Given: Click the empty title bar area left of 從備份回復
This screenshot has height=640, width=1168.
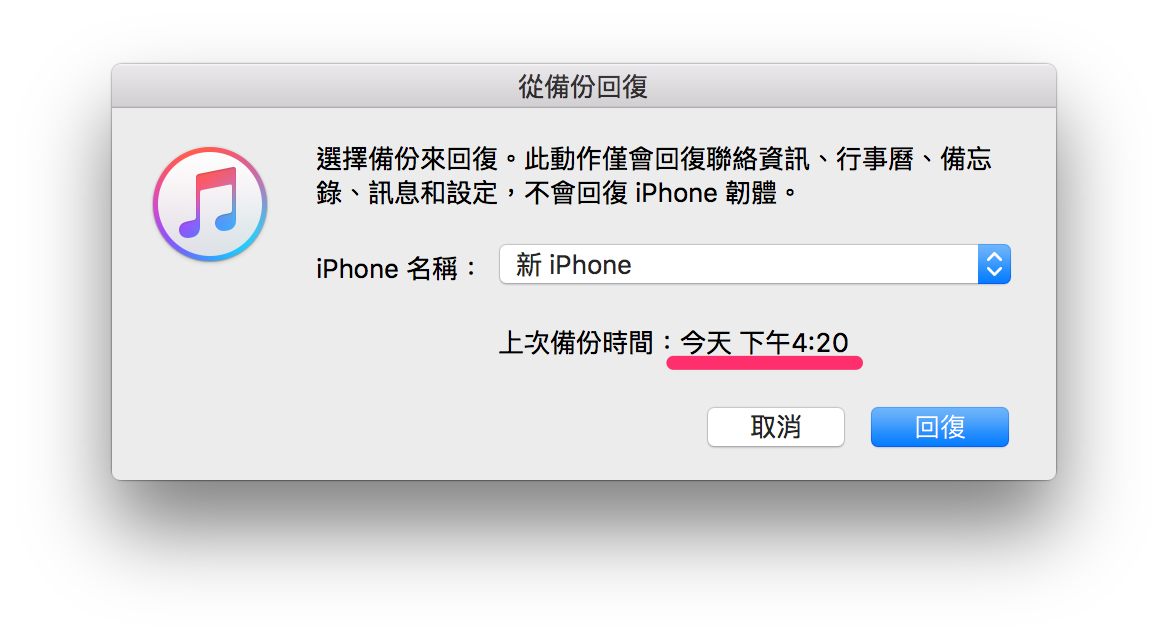Looking at the screenshot, I should click(313, 86).
